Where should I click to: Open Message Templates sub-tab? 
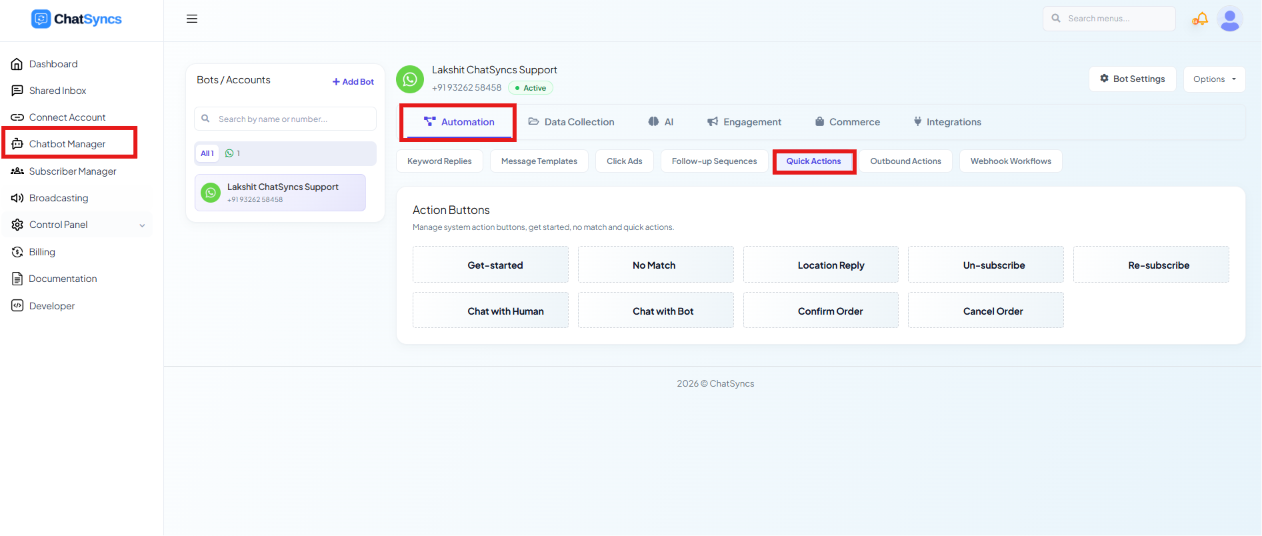tap(539, 161)
